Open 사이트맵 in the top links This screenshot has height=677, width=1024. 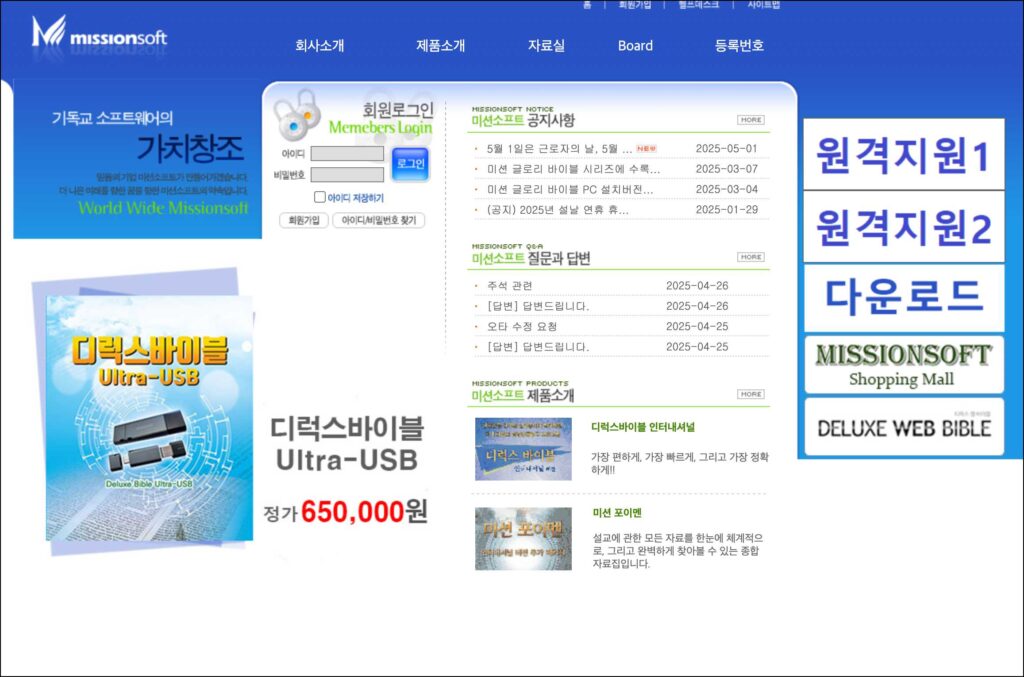tap(763, 5)
